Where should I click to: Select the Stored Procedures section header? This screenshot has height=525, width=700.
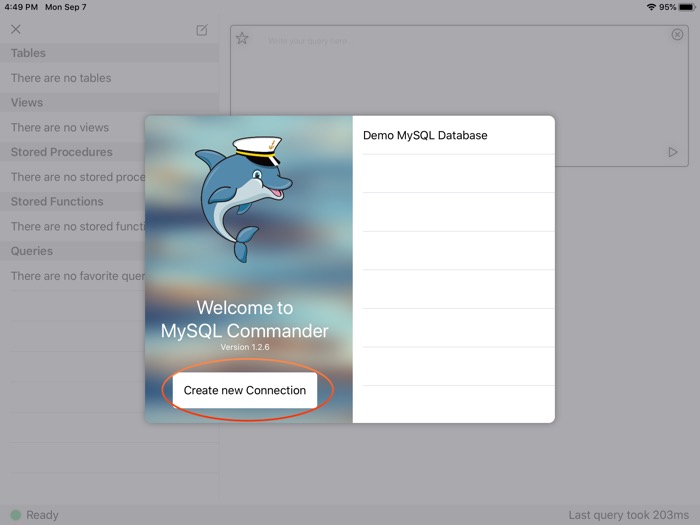click(x=72, y=152)
